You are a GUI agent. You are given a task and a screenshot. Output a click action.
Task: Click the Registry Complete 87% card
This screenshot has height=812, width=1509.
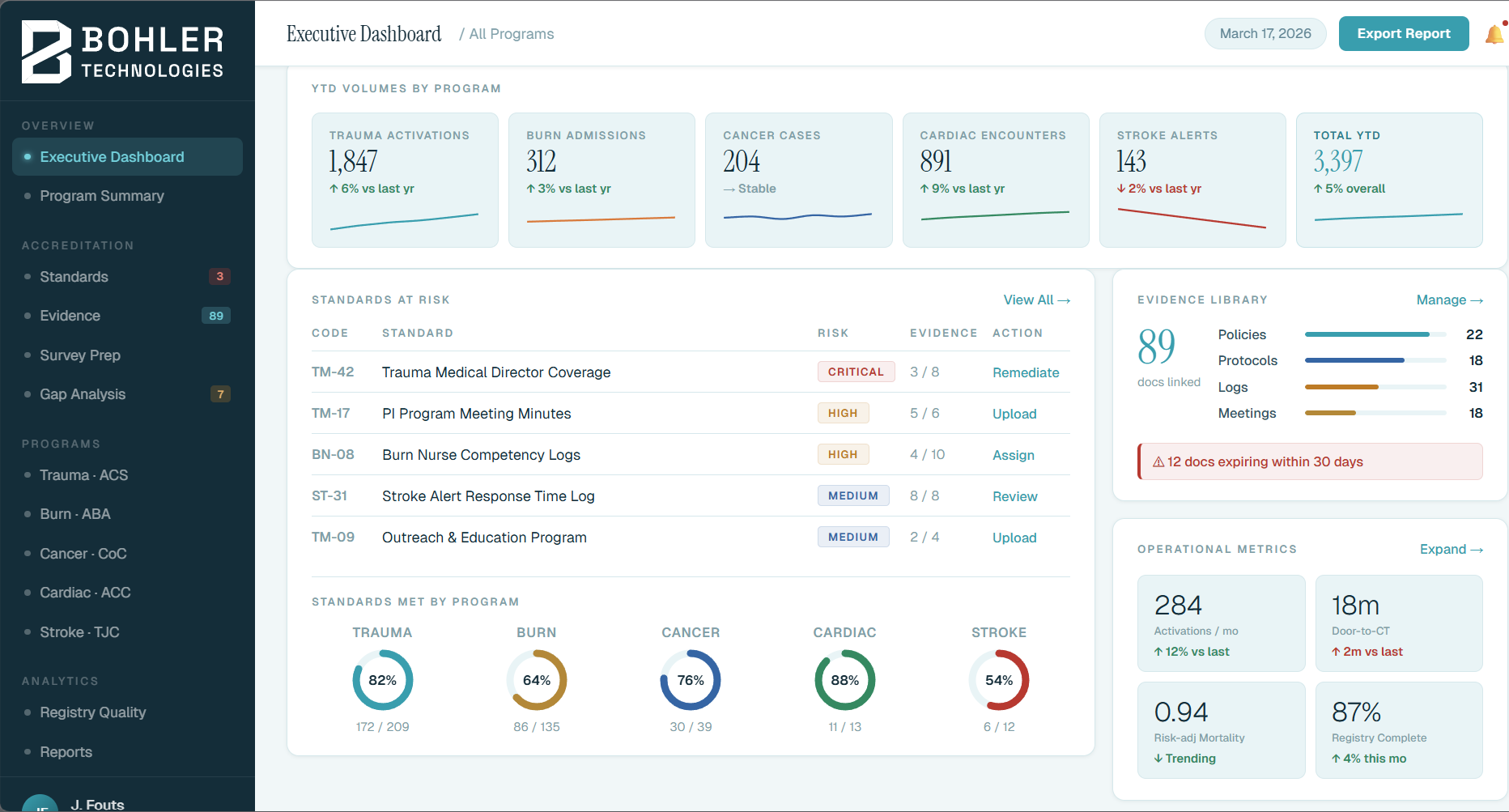coord(1399,730)
